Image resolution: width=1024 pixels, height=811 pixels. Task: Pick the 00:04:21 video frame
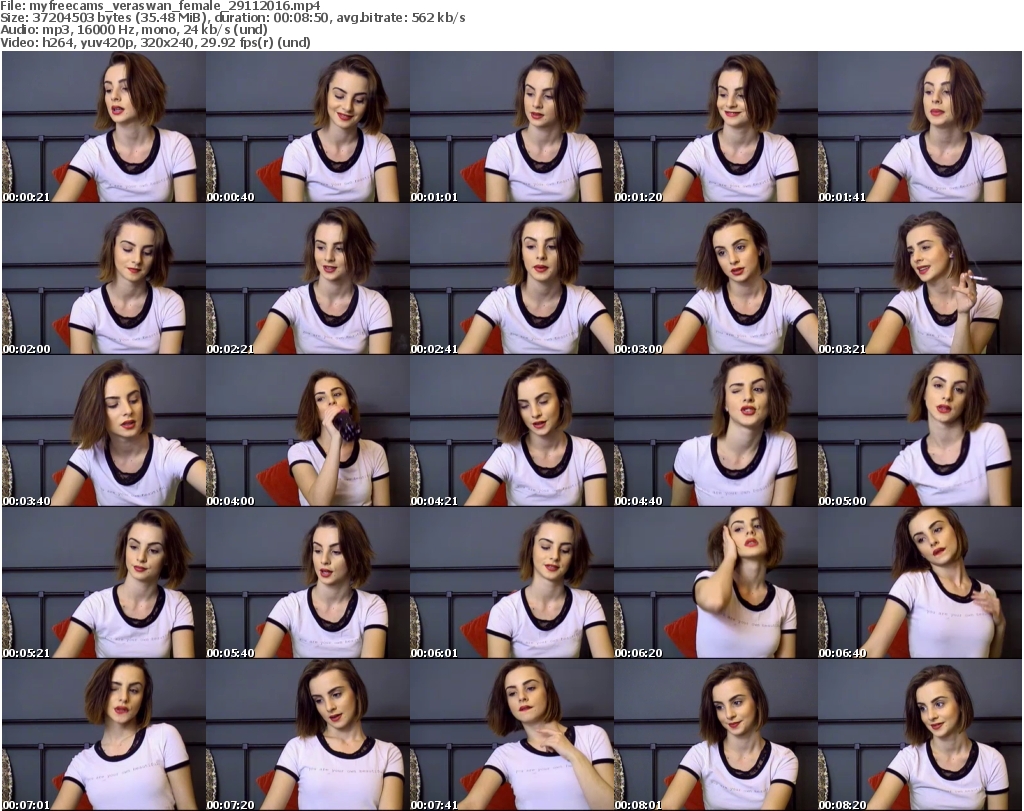coord(511,432)
